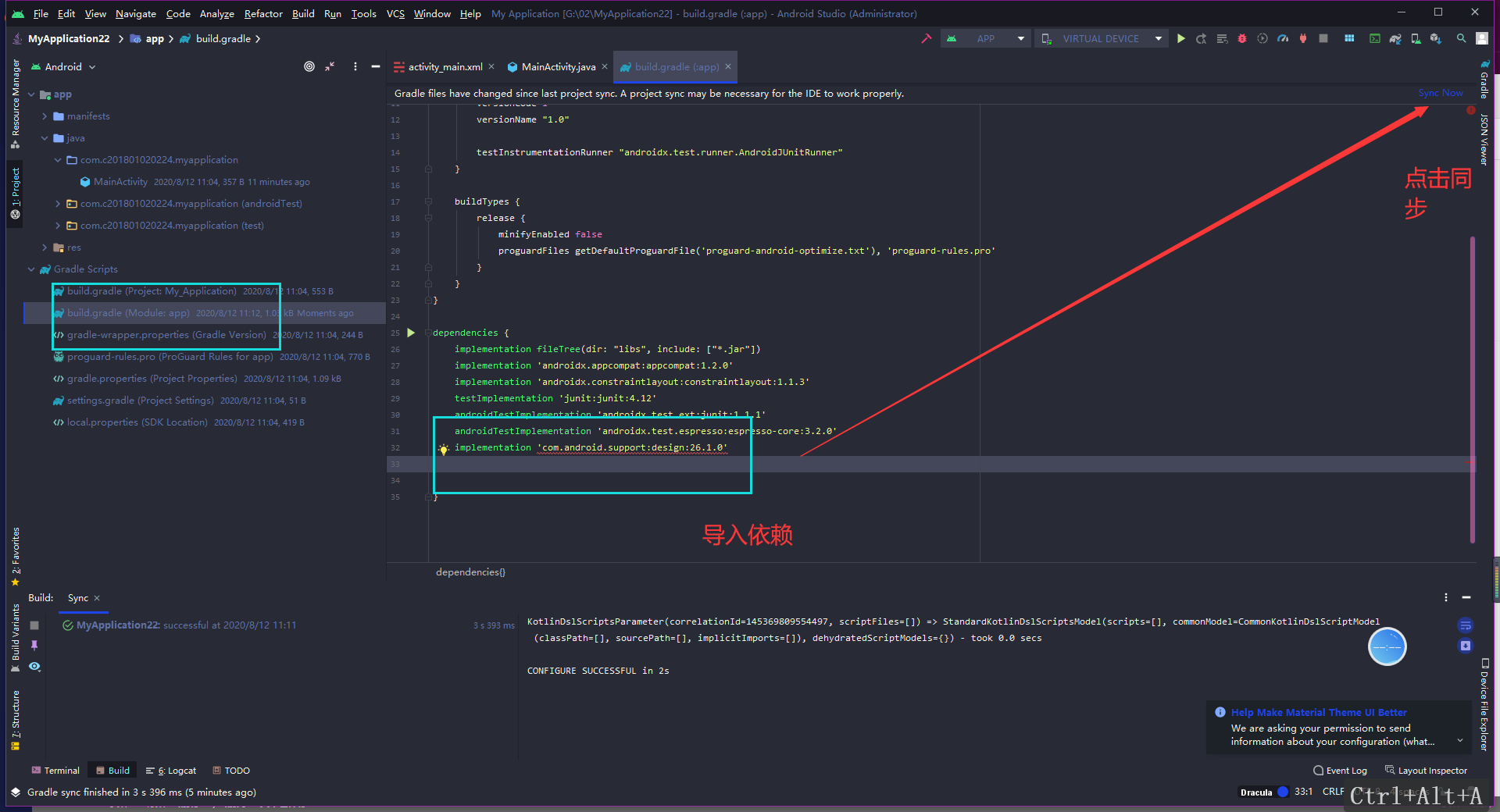Image resolution: width=1500 pixels, height=812 pixels.
Task: Toggle soft-wrap icon in build output
Action: [x=1466, y=625]
